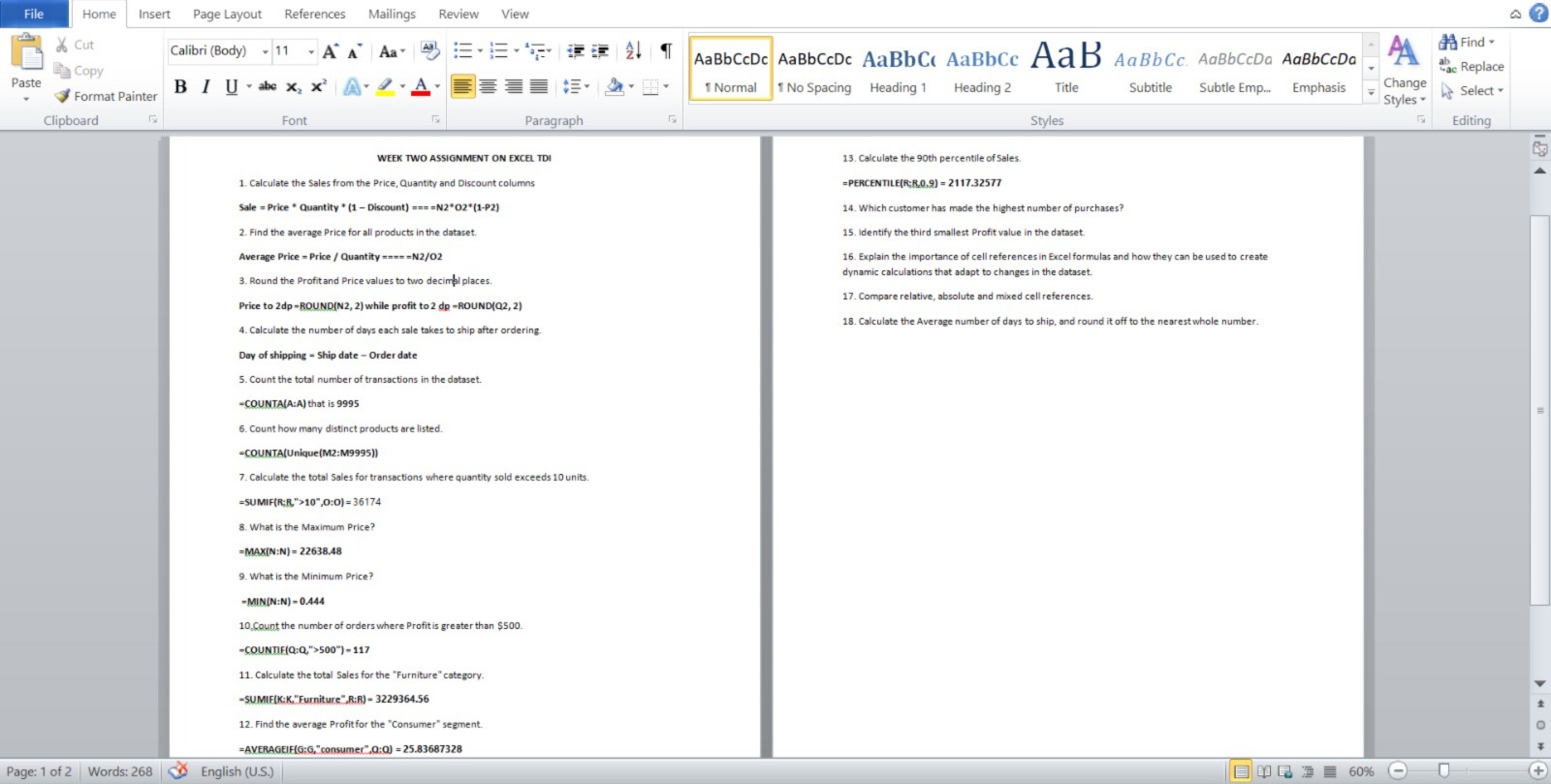
Task: Shrink font size with the small A
Action: click(354, 50)
